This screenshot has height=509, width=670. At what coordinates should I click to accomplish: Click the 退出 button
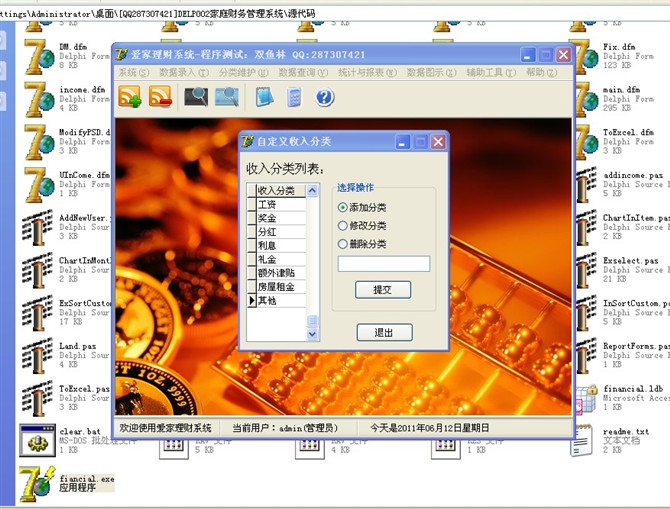tap(384, 333)
